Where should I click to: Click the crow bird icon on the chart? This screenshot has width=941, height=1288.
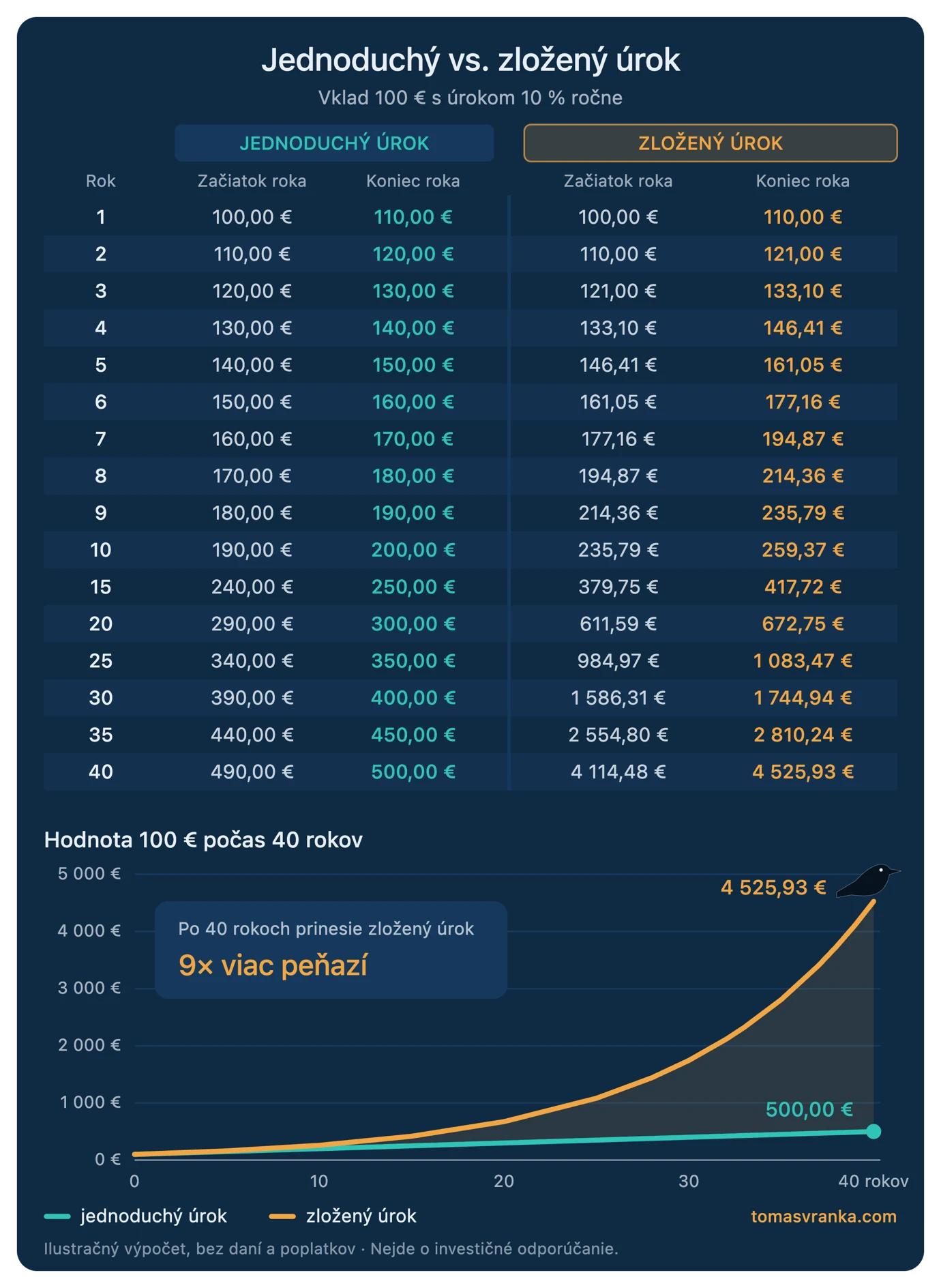[x=868, y=880]
